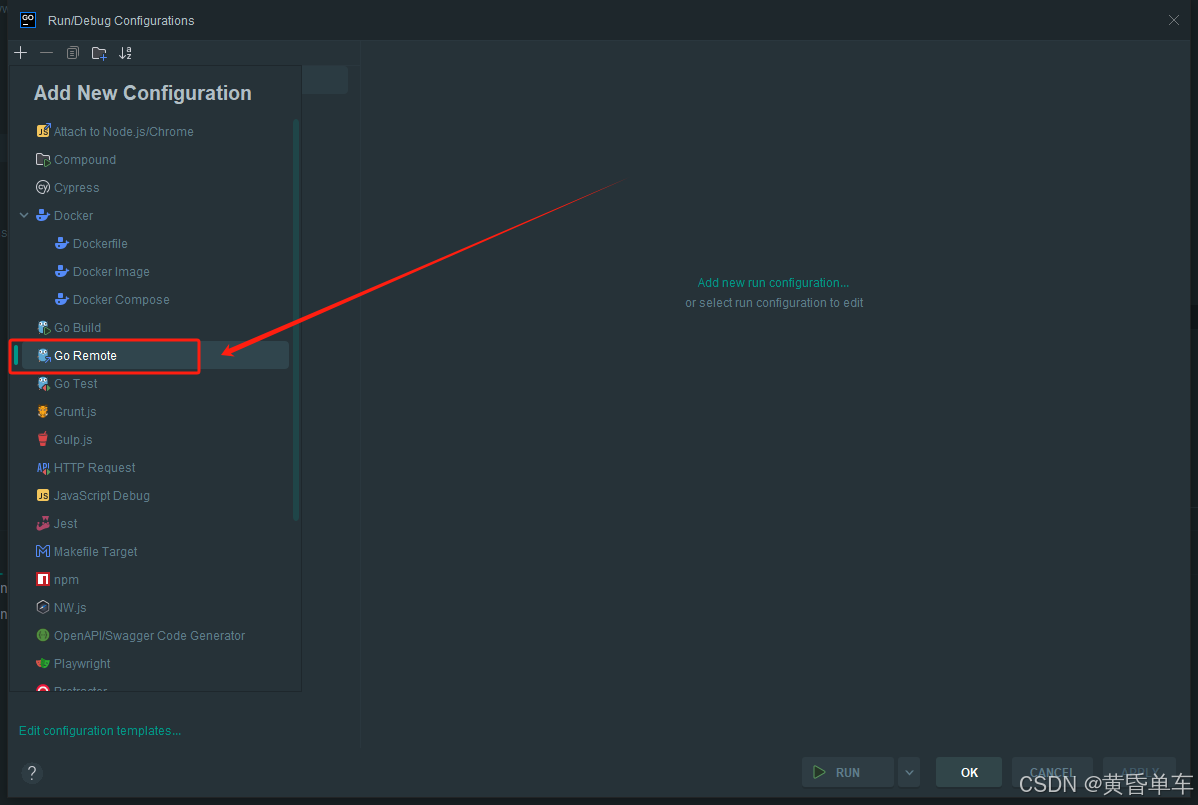Select the Go Build gopher icon
This screenshot has width=1198, height=805.
click(43, 328)
